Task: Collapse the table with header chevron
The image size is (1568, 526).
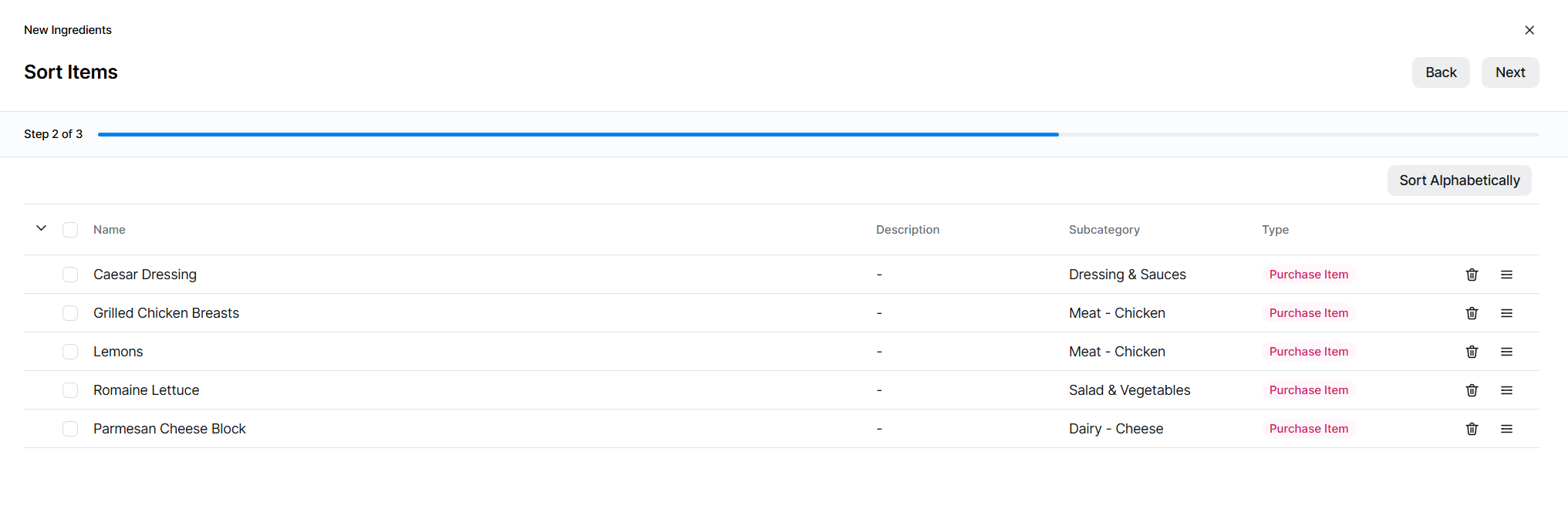Action: [42, 228]
